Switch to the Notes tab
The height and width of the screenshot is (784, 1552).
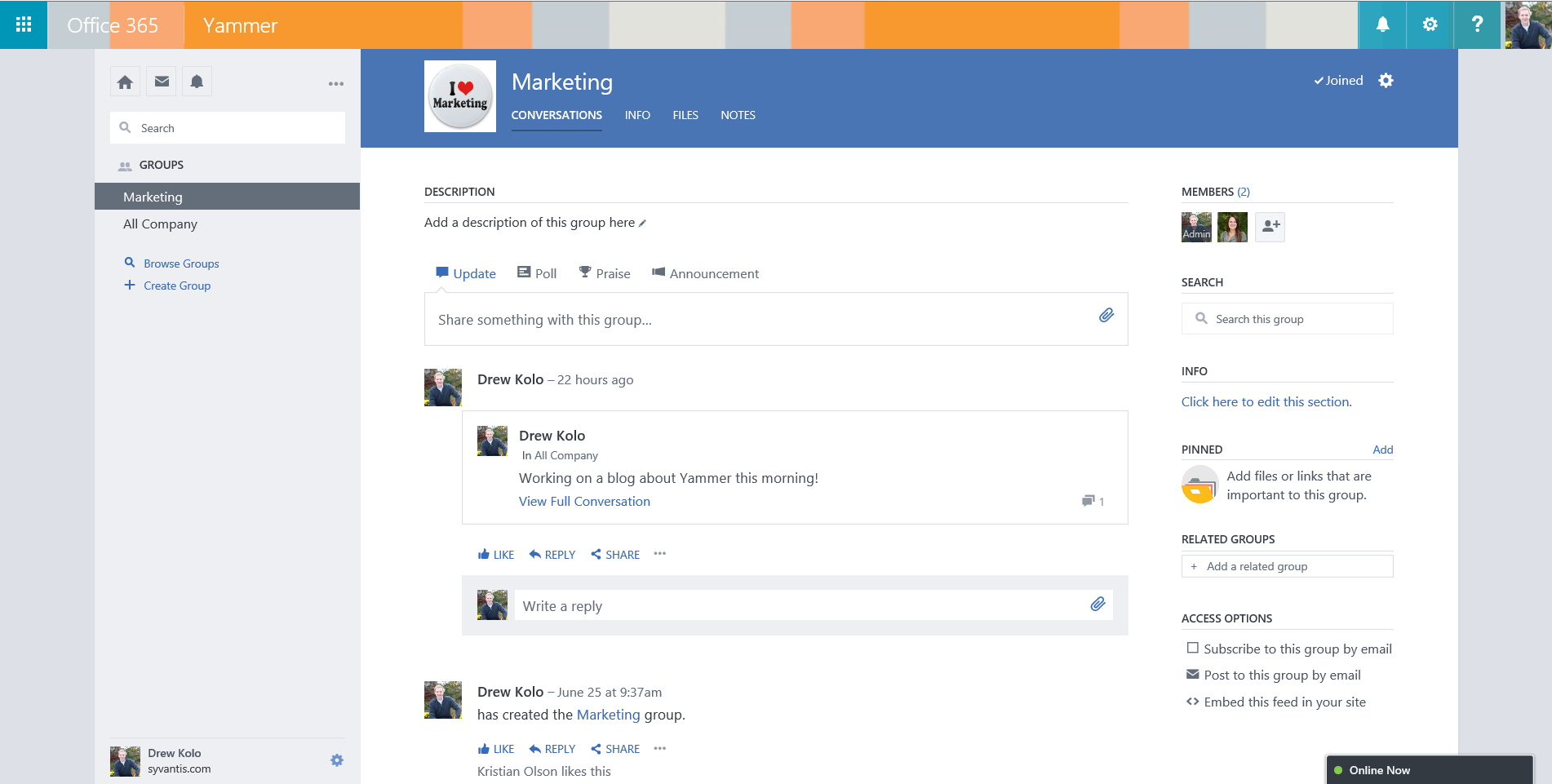[738, 115]
